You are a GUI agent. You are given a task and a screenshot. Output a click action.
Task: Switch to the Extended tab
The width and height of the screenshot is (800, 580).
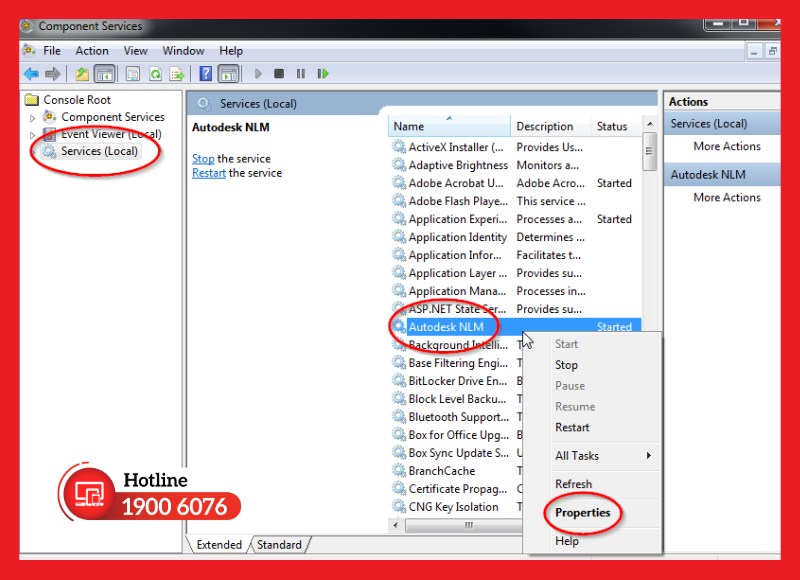point(219,545)
